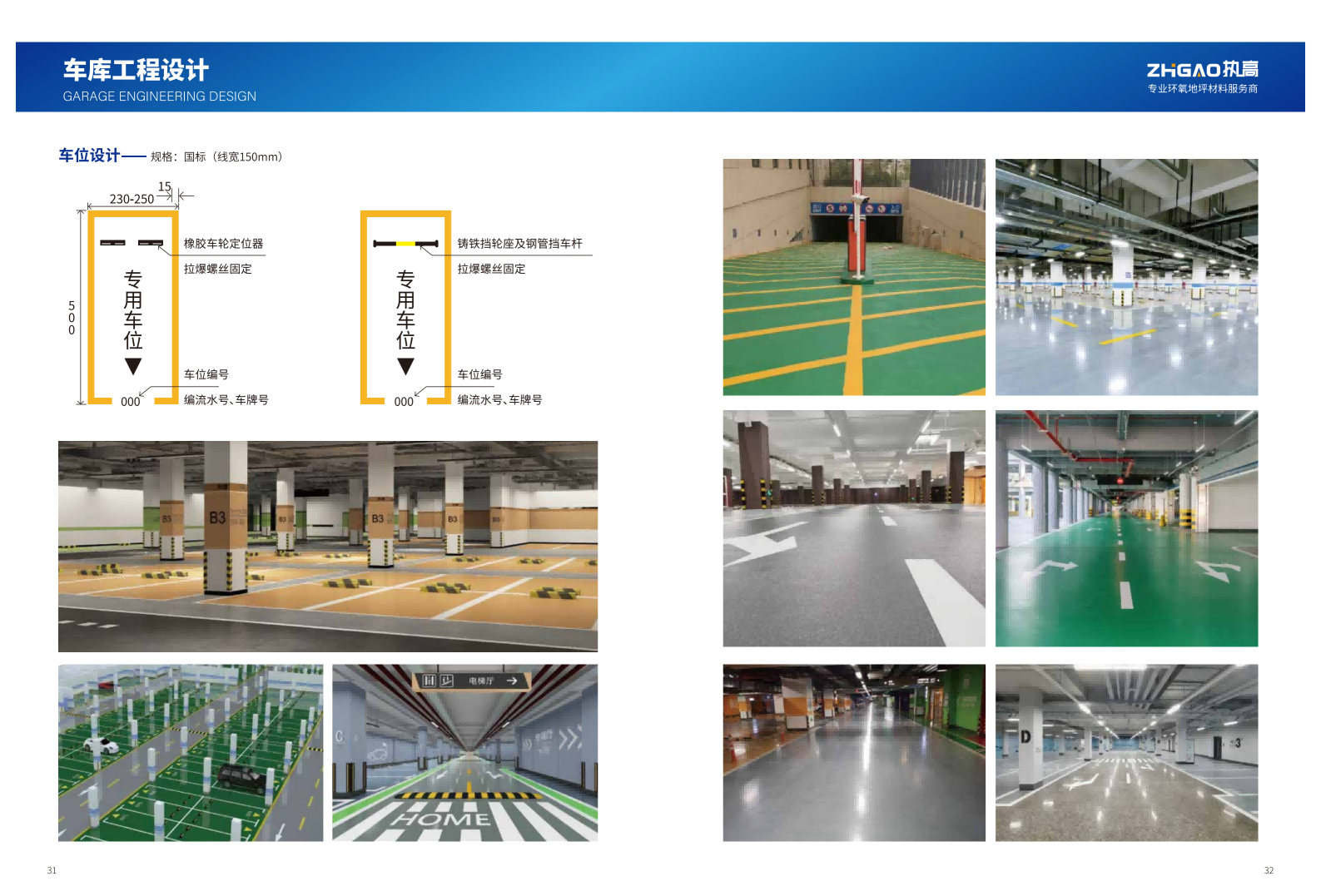Click the ZHGAO logo in the header

(x=1202, y=71)
